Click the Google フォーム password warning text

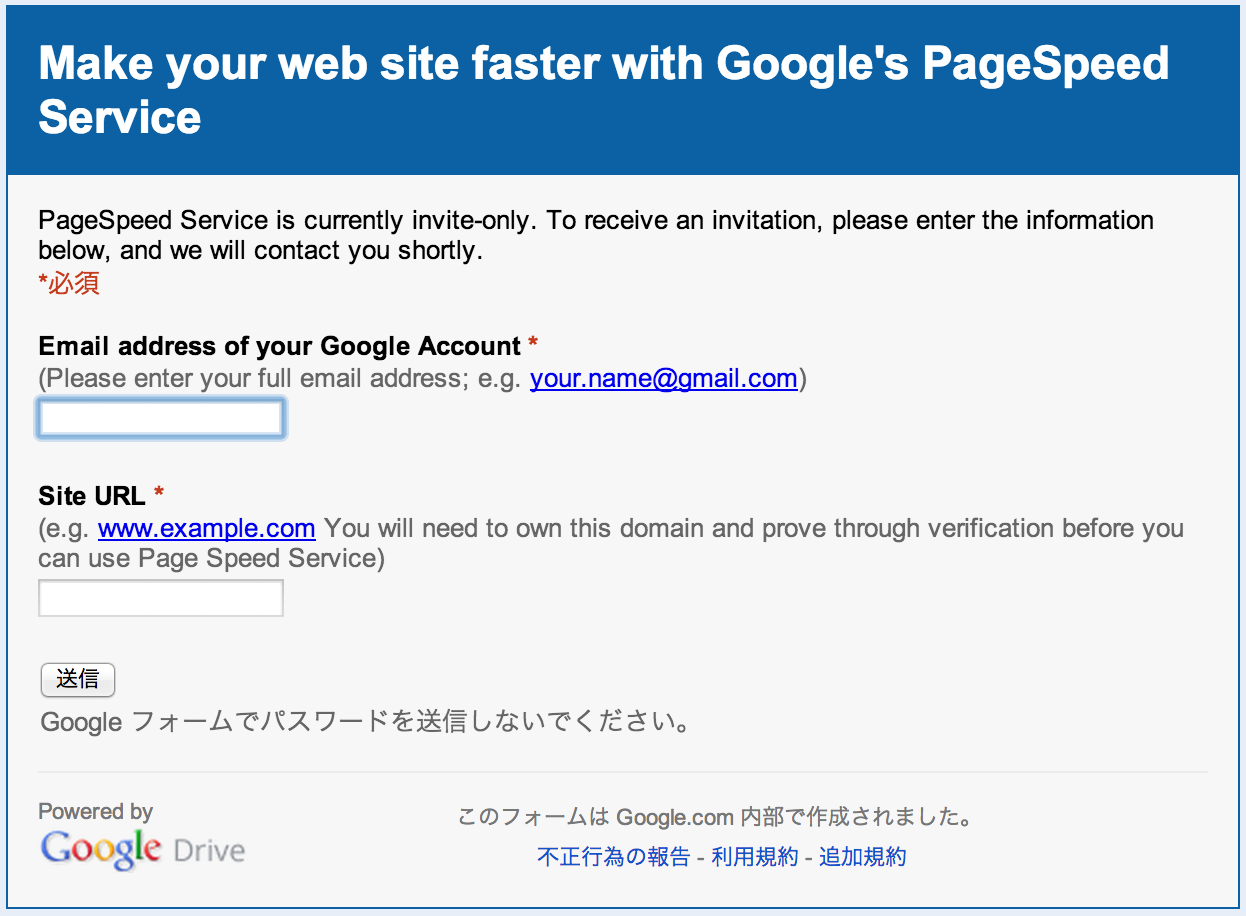(x=365, y=722)
